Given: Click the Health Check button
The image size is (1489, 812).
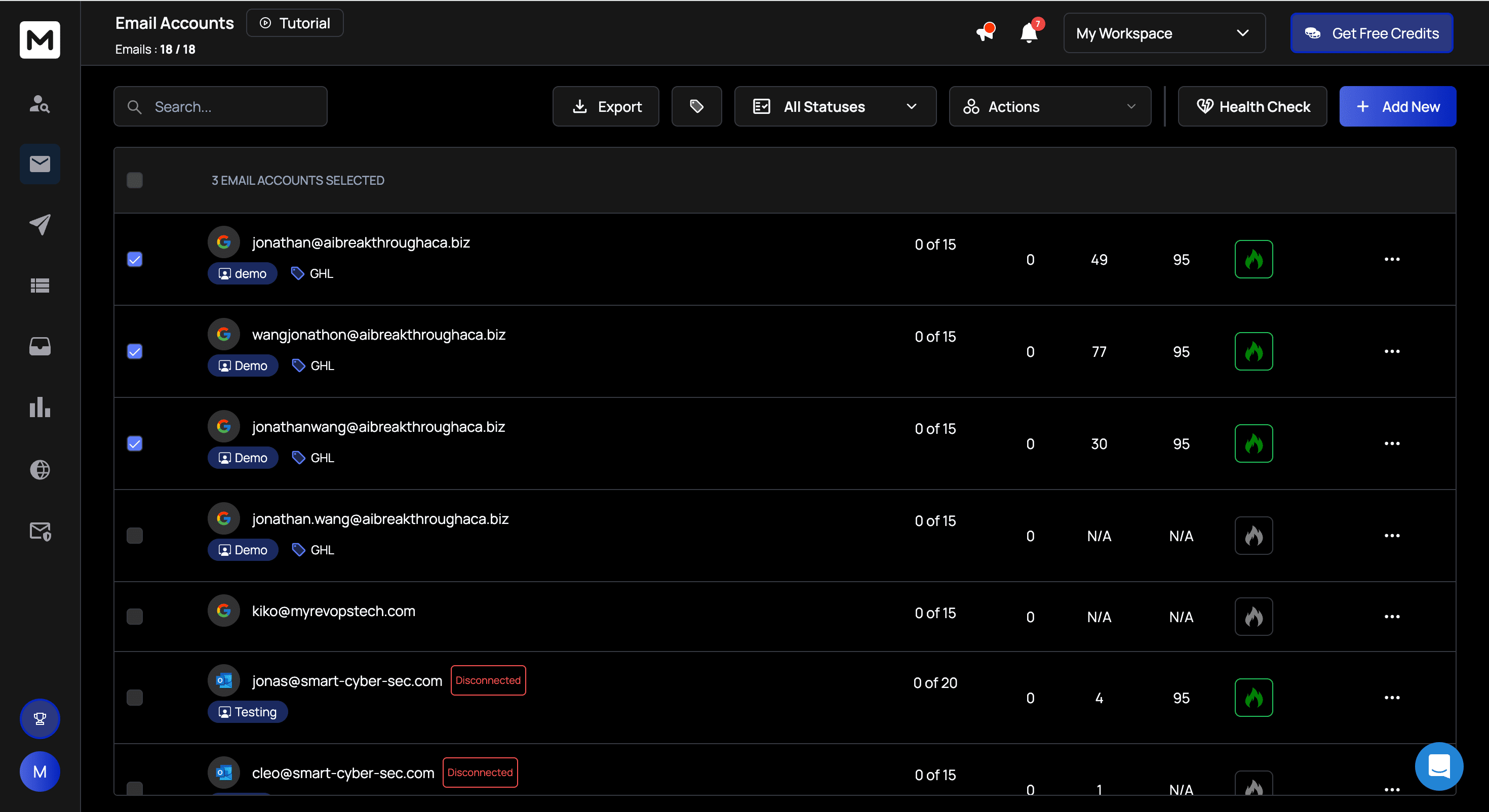Looking at the screenshot, I should coord(1252,106).
